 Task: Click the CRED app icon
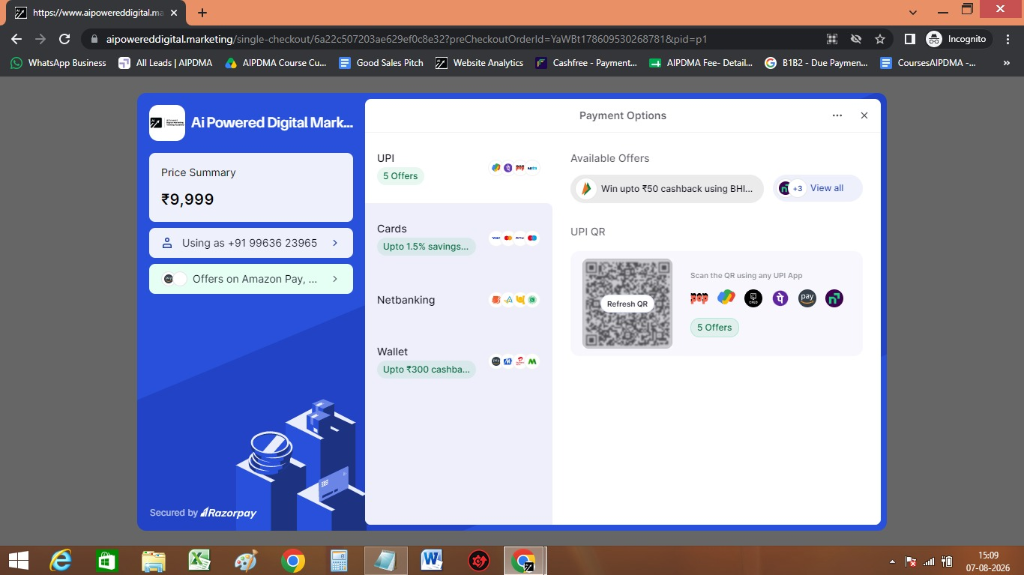(753, 298)
